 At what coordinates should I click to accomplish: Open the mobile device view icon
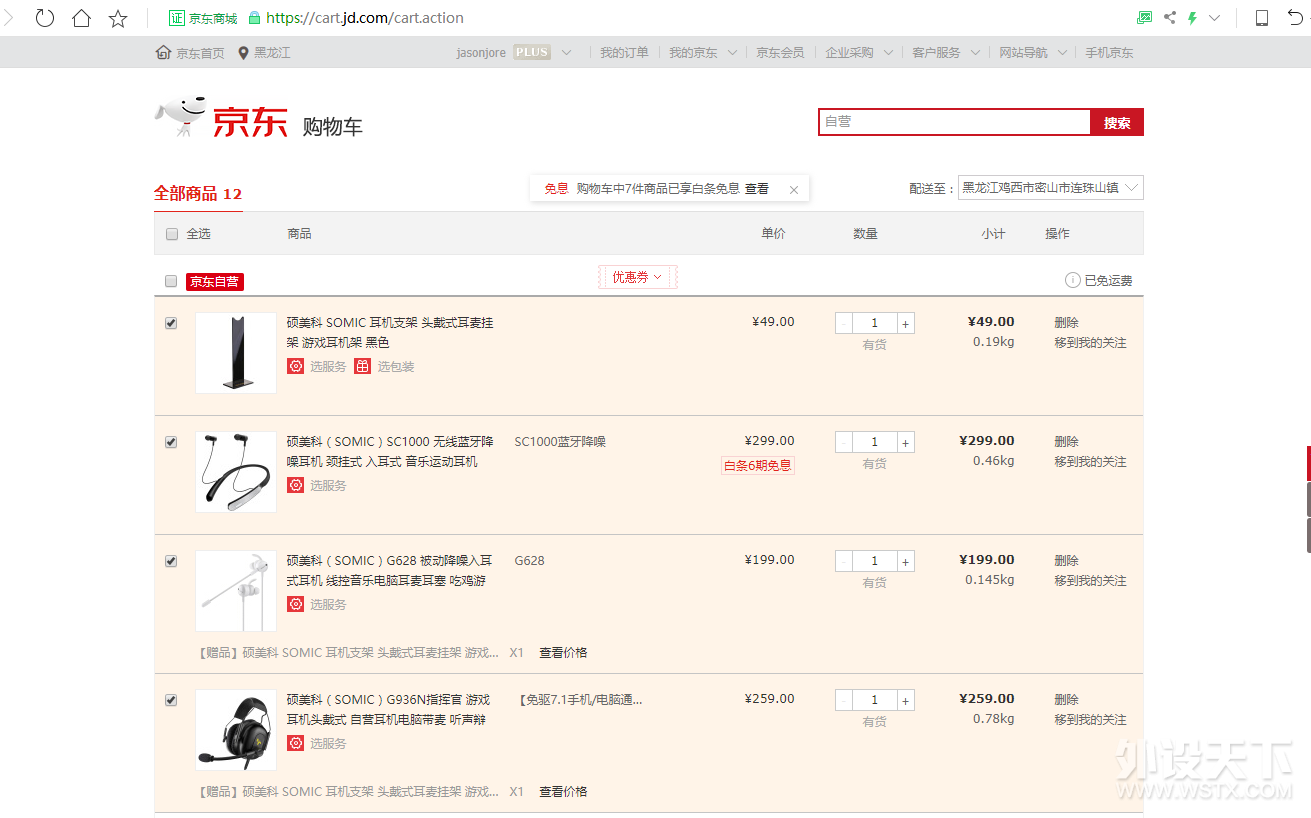1262,17
